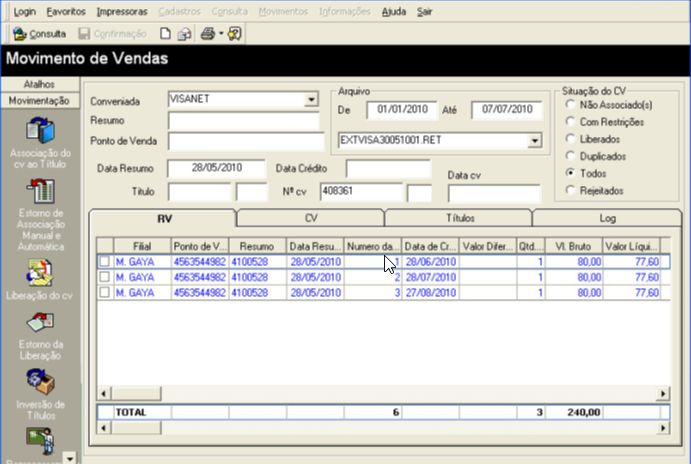Open the Ajuda menu
The image size is (691, 464).
coord(394,12)
